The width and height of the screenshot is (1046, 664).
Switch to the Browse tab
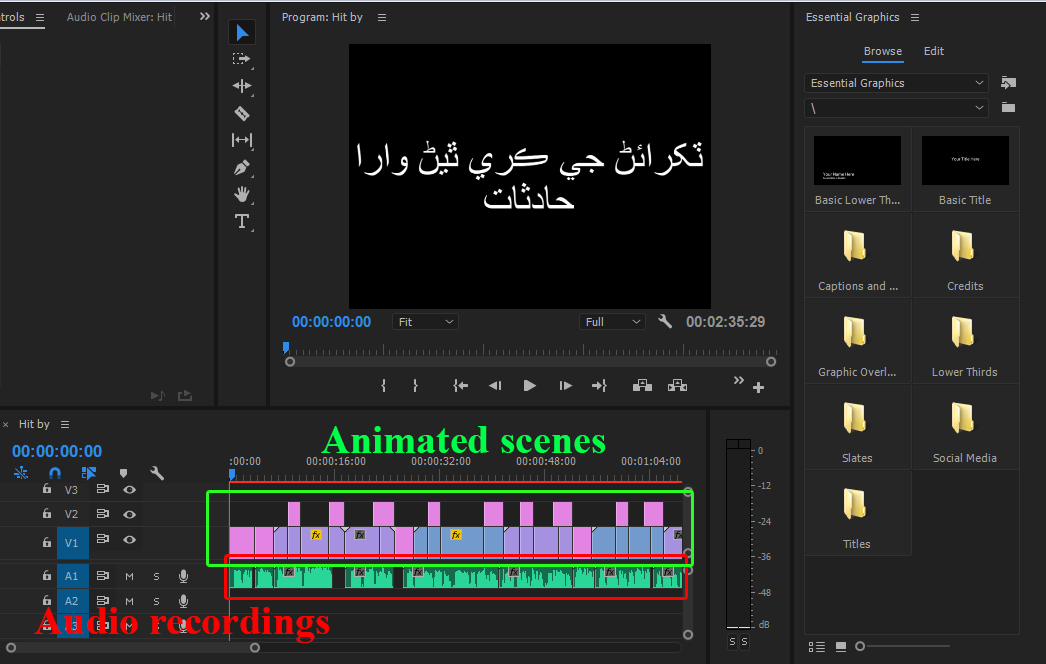(x=883, y=51)
